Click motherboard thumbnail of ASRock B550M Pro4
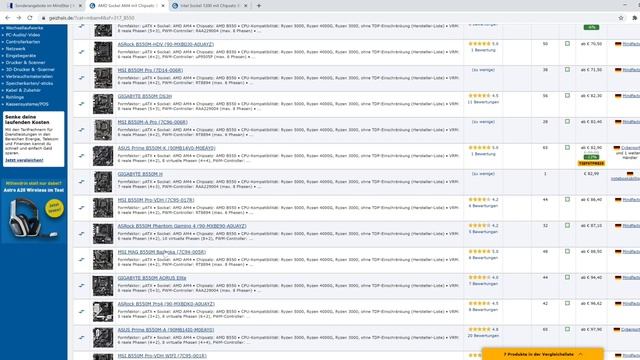 [x=103, y=312]
